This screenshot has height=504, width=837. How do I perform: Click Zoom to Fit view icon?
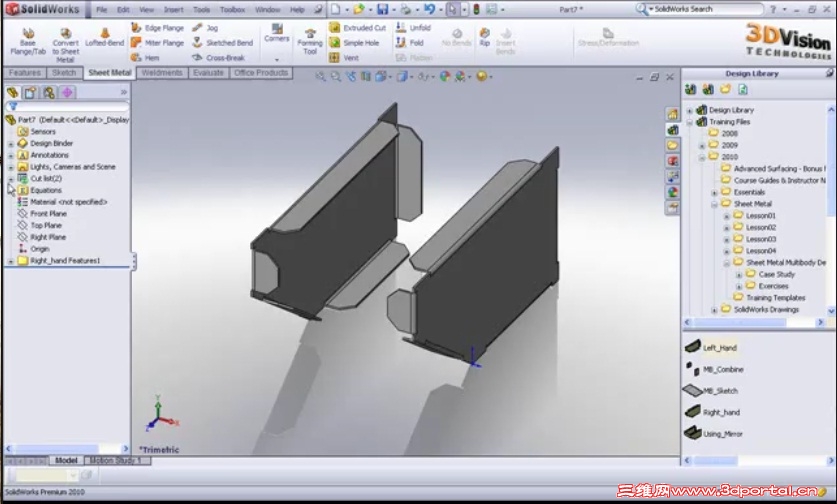[x=320, y=77]
